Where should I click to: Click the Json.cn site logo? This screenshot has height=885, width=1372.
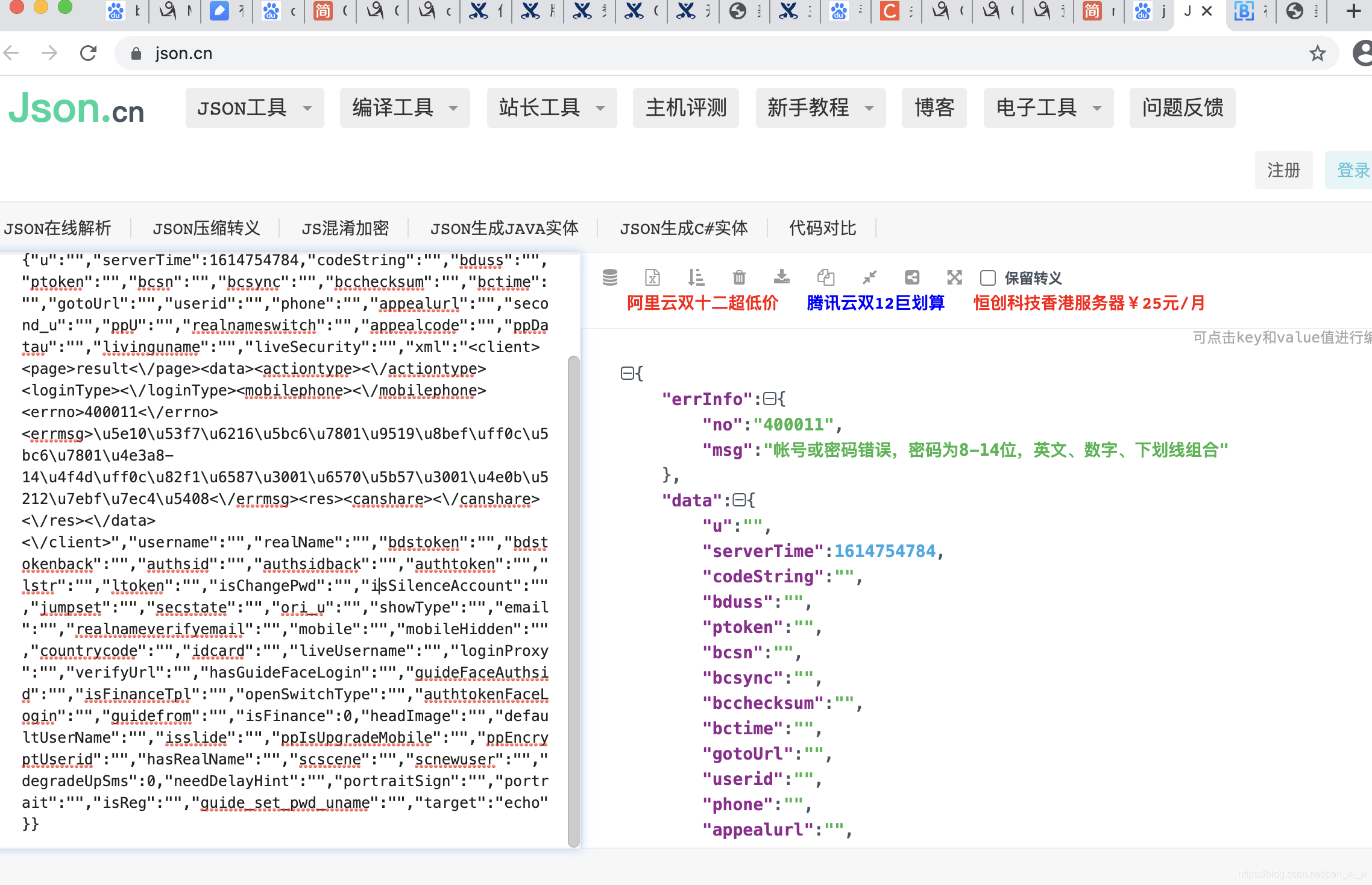[x=77, y=109]
